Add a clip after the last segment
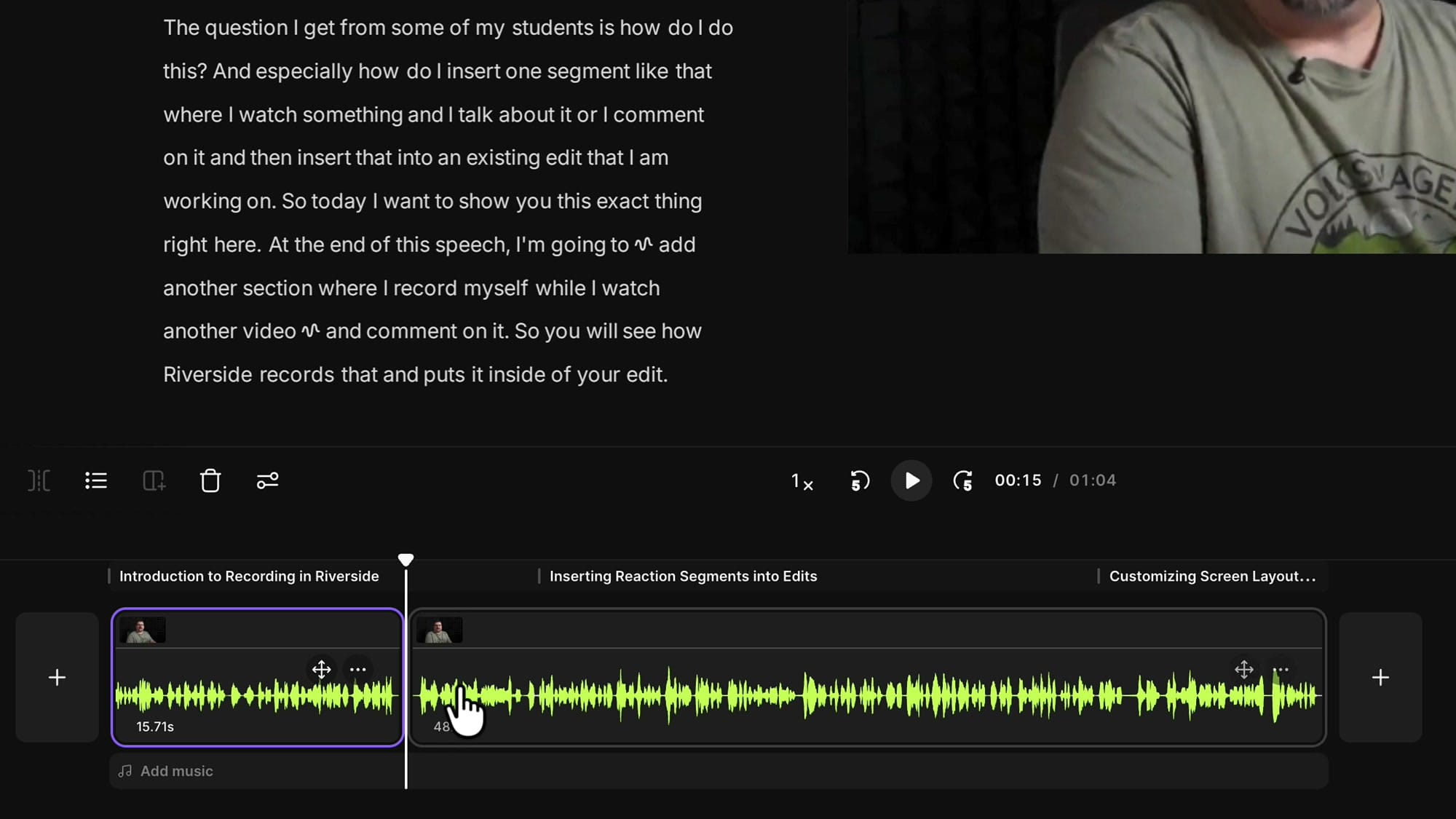 [x=1380, y=677]
